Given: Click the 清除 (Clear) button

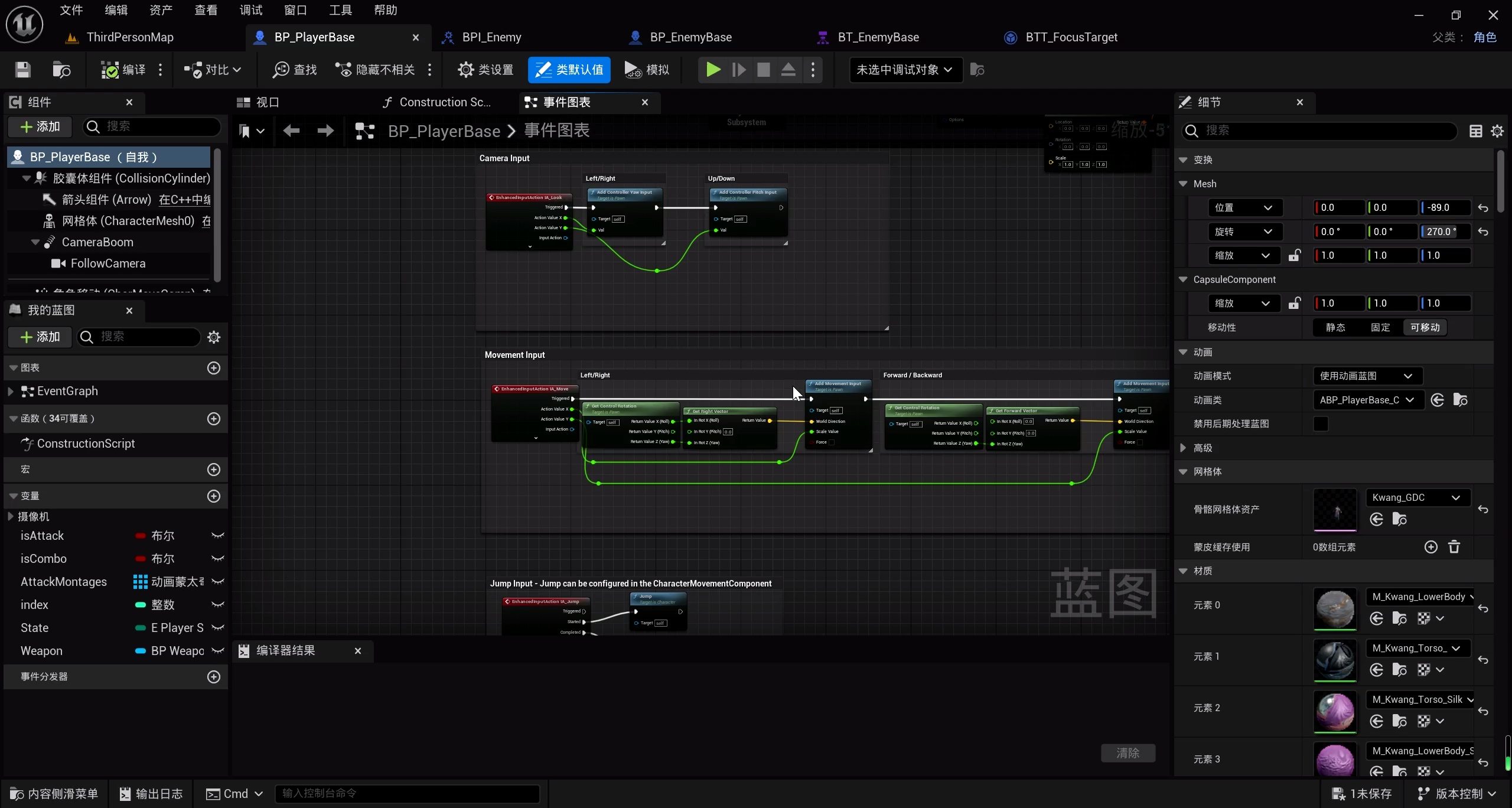Looking at the screenshot, I should point(1128,753).
